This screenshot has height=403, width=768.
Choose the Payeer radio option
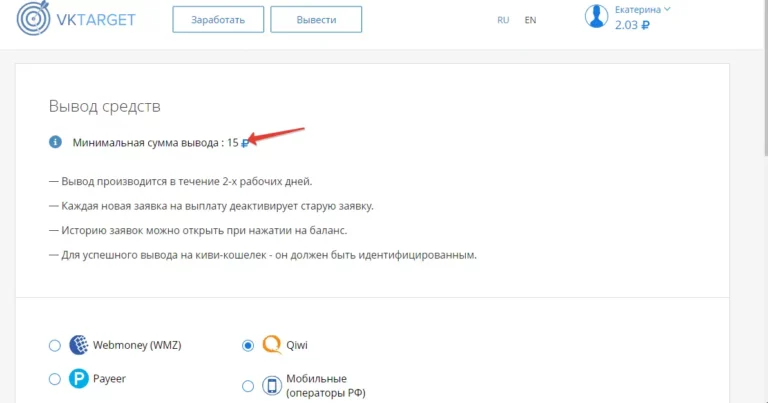point(55,379)
